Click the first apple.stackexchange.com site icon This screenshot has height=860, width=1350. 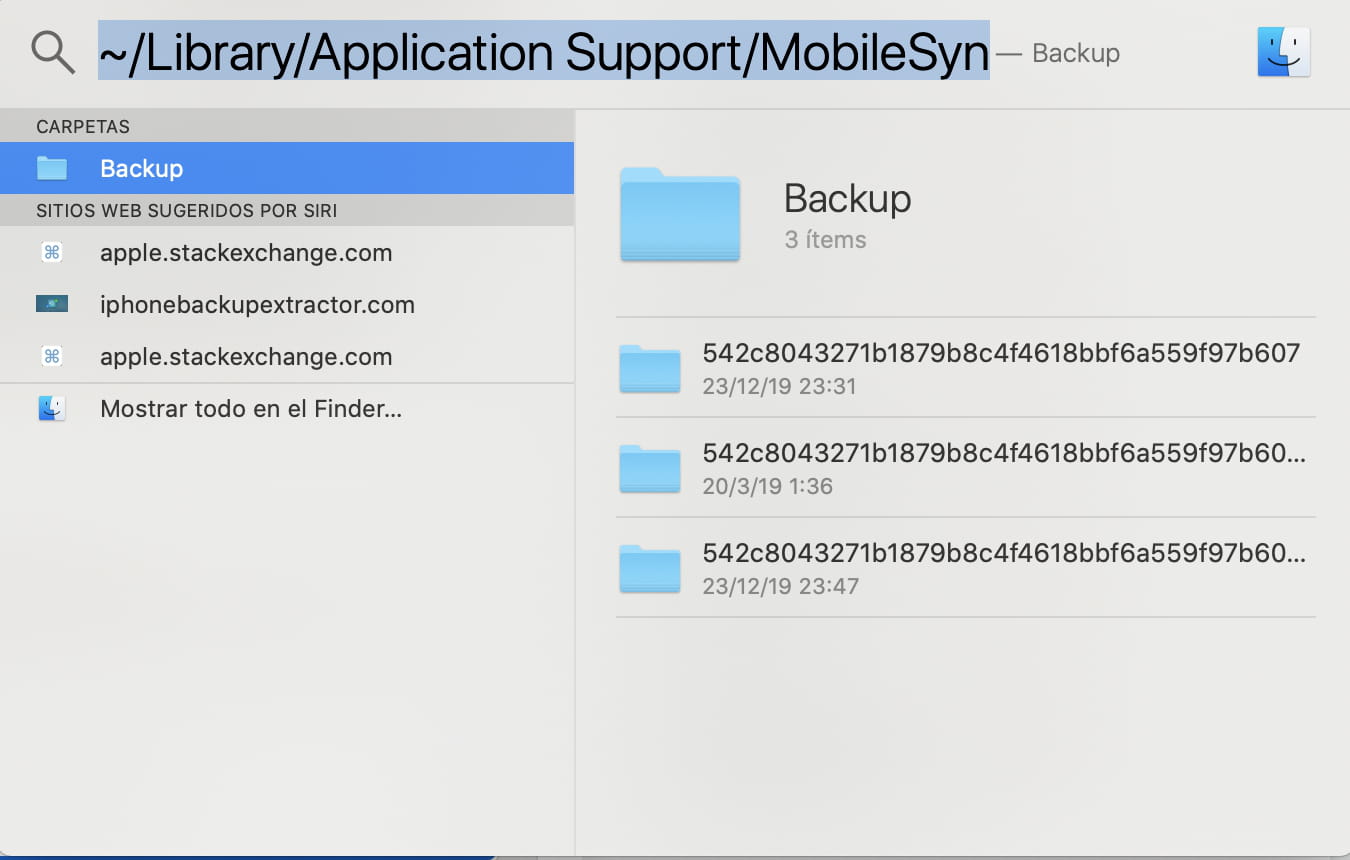tap(52, 253)
